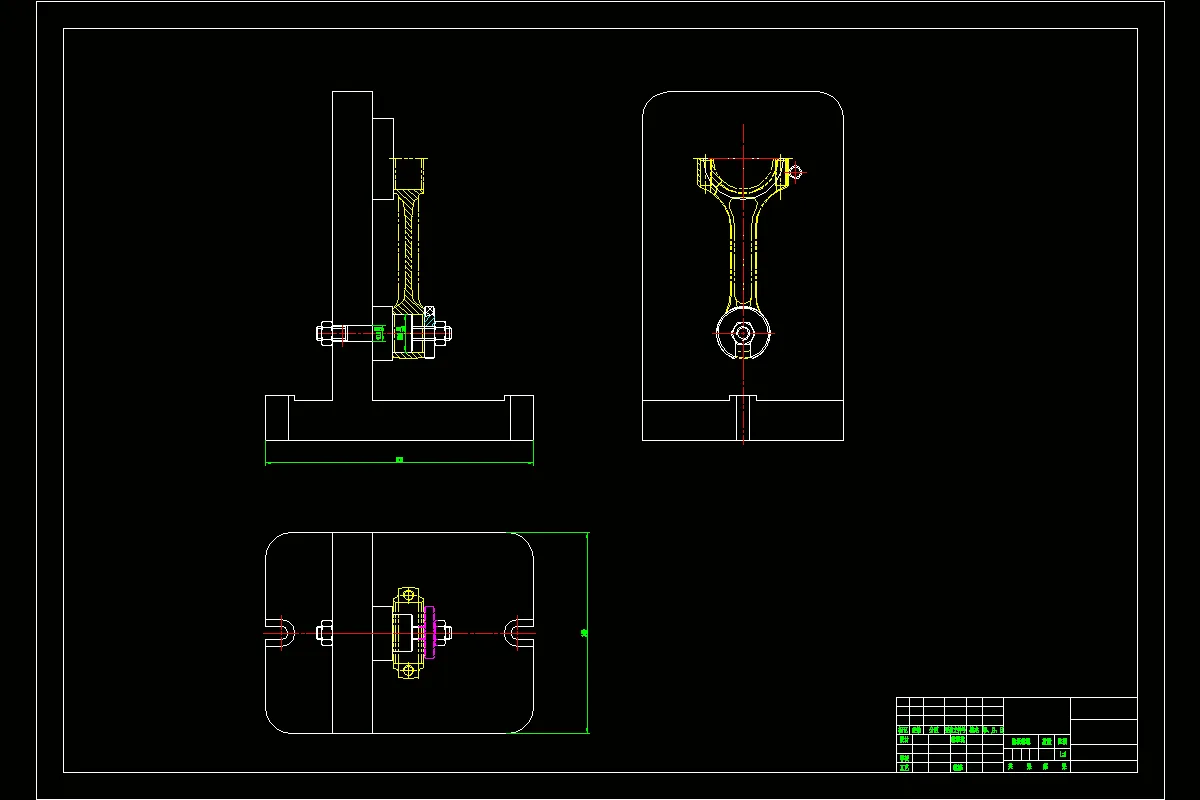Select the small-end bore circle of connecting rod
This screenshot has width=1200, height=800.
coord(743,333)
